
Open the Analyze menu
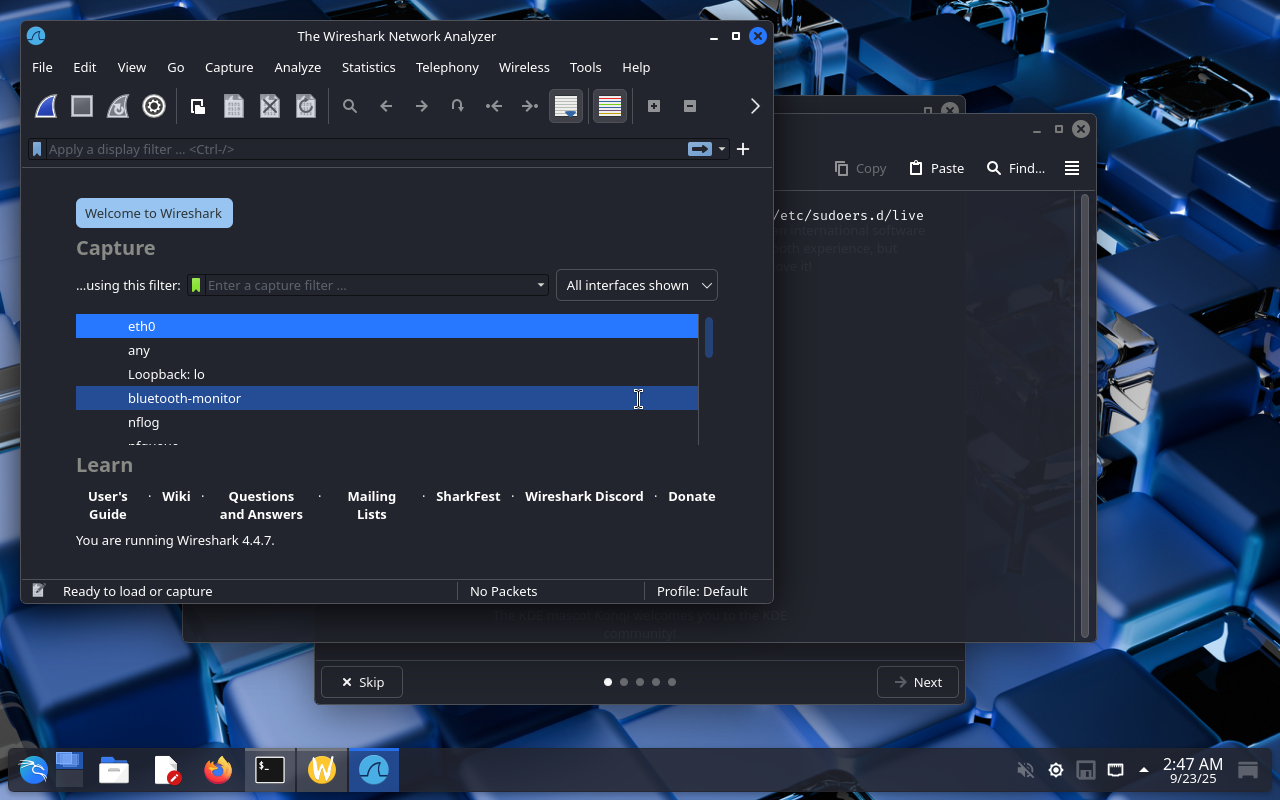coord(297,67)
